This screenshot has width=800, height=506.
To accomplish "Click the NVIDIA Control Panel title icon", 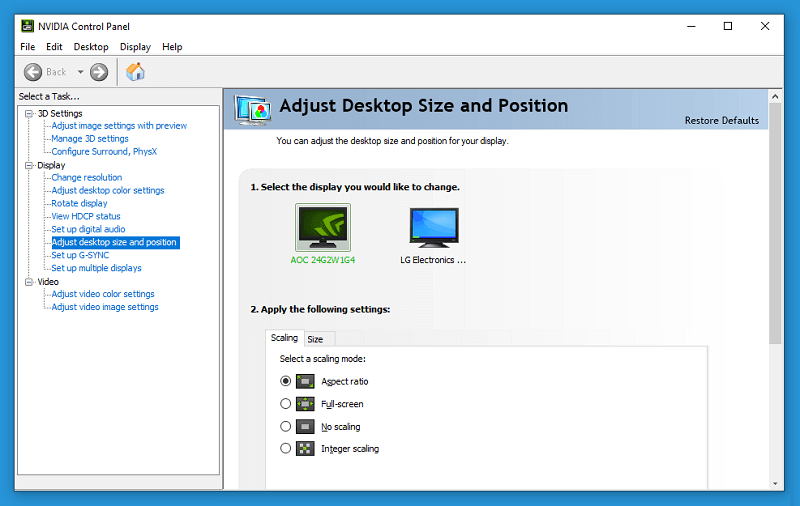I will (28, 26).
